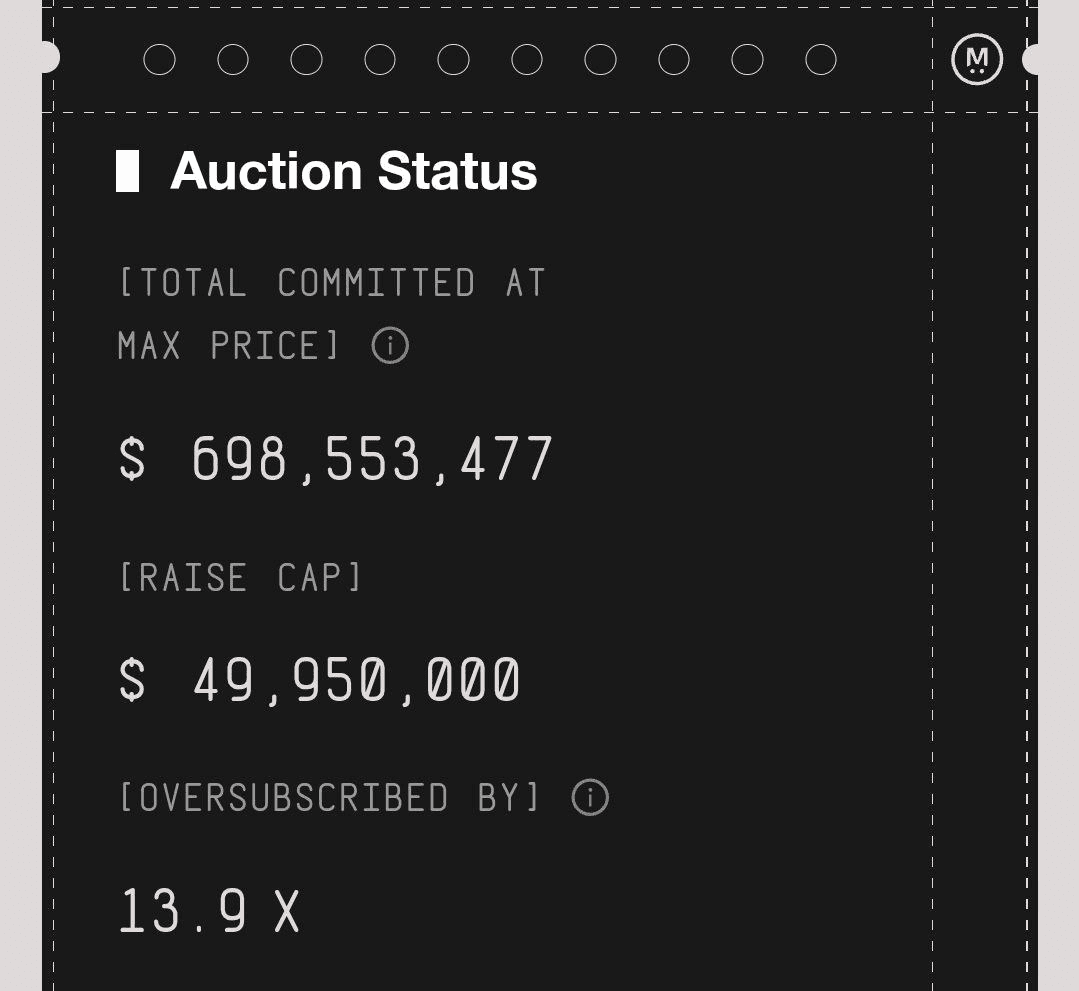
Task: Select the first circle in the dot row
Action: (x=160, y=60)
